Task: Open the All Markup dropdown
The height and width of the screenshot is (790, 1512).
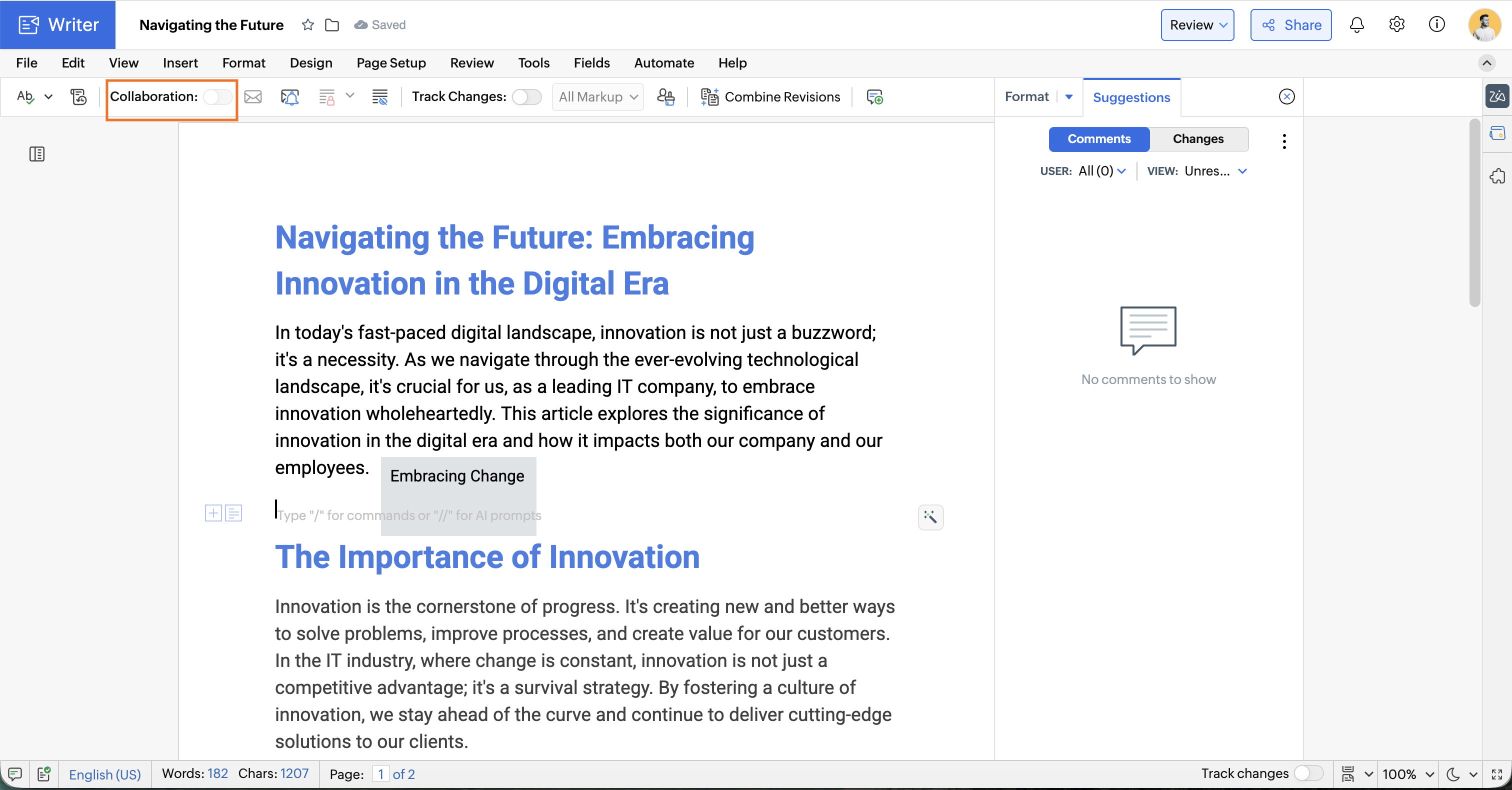Action: pos(597,97)
